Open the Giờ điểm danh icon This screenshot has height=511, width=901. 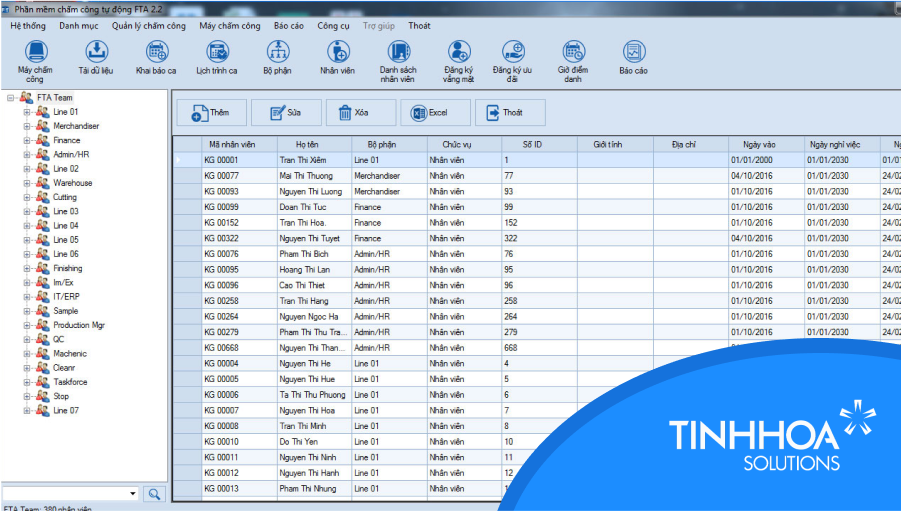click(573, 52)
